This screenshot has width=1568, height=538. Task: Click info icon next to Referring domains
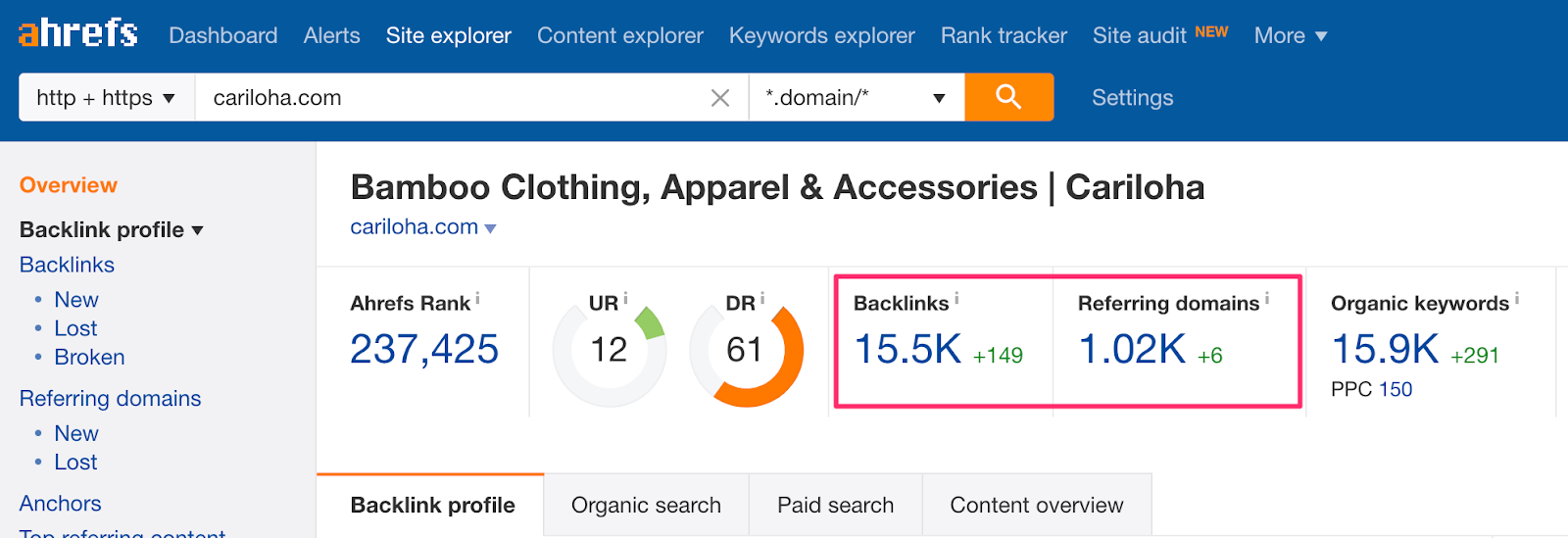point(1266,299)
